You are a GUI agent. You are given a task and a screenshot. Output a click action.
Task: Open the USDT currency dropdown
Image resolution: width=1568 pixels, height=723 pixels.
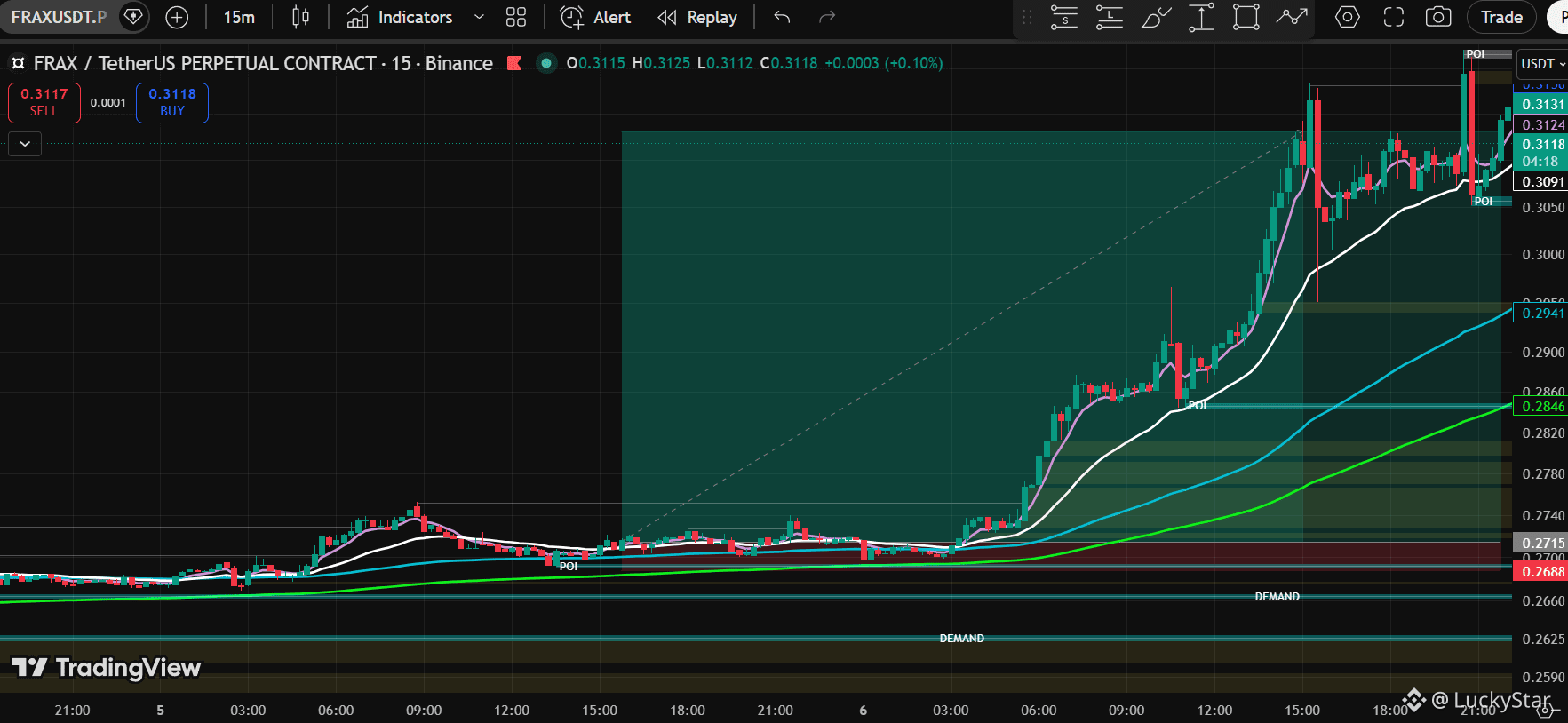(1542, 64)
